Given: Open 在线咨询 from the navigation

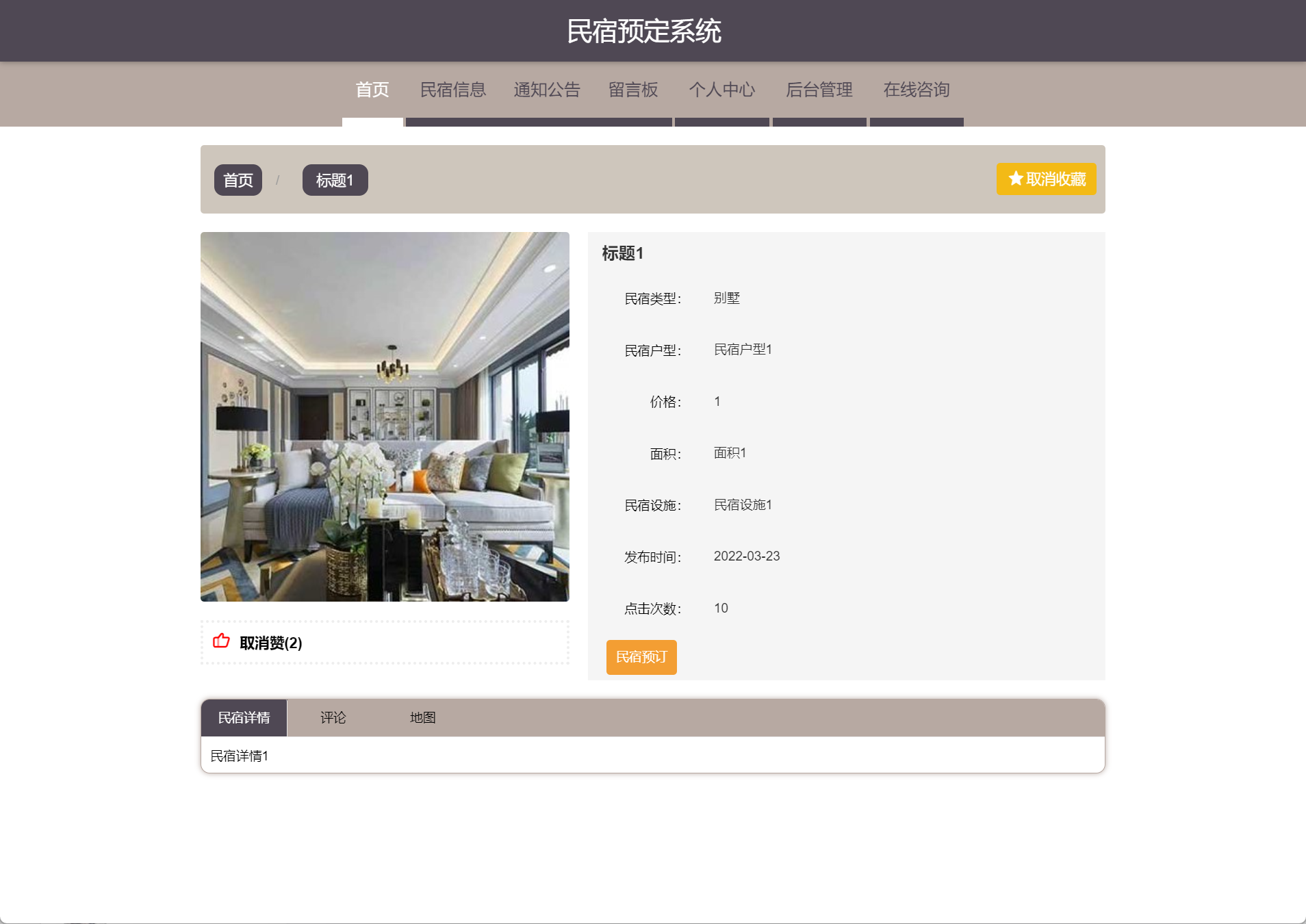Looking at the screenshot, I should coord(917,90).
